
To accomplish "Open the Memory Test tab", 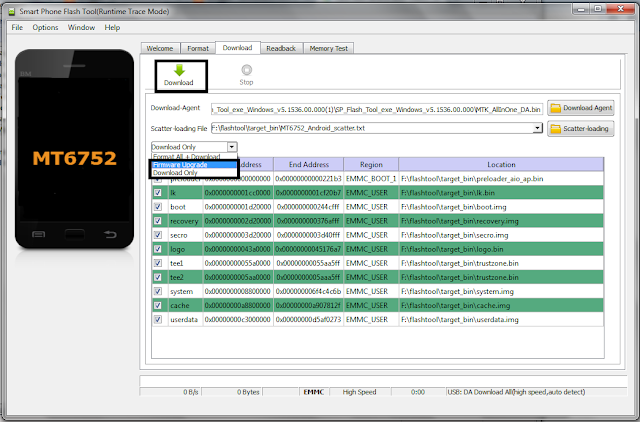I will [x=329, y=48].
